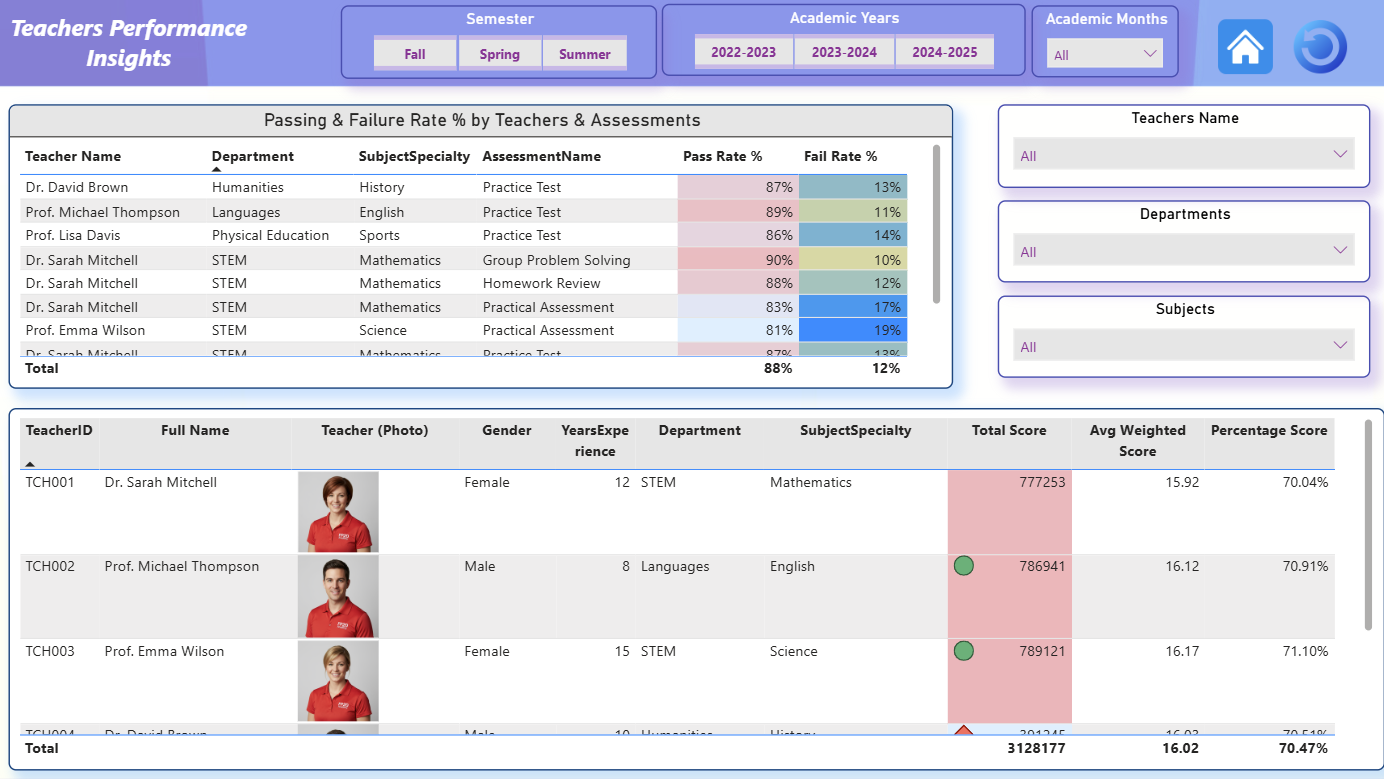This screenshot has width=1384, height=779.
Task: Open the Subjects filter dropdown
Action: (1184, 345)
